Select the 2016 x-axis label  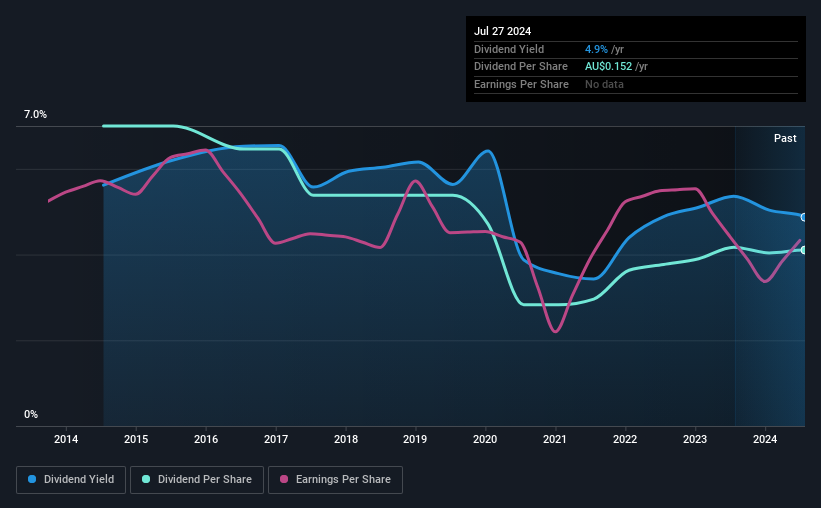click(x=206, y=439)
